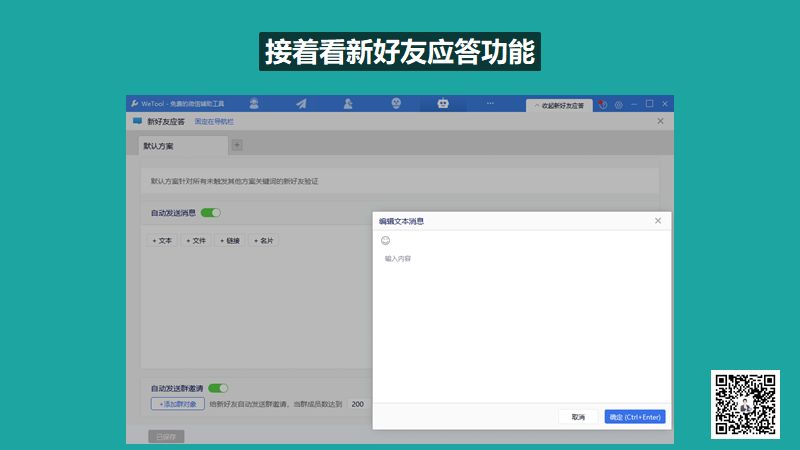Toggle the 自动发送群邀请 switch
Viewport: 800px width, 450px height.
tap(218, 388)
